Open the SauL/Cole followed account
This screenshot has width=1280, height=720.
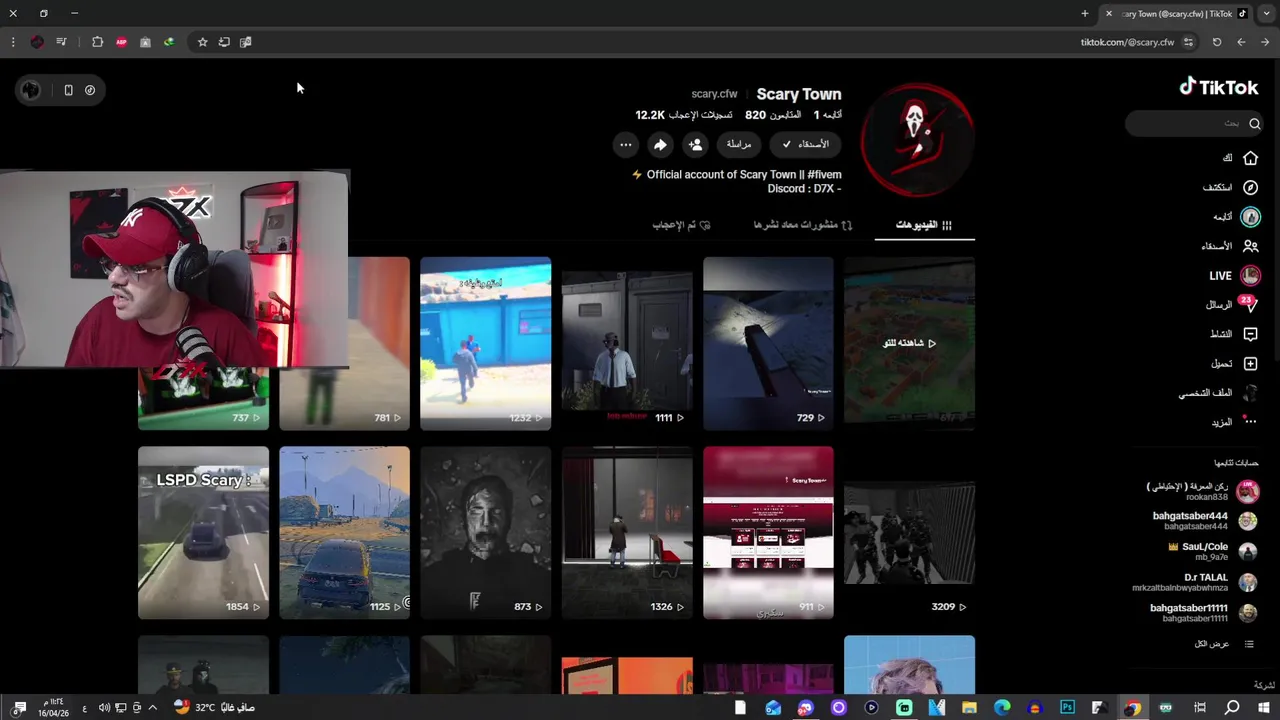click(x=1212, y=551)
